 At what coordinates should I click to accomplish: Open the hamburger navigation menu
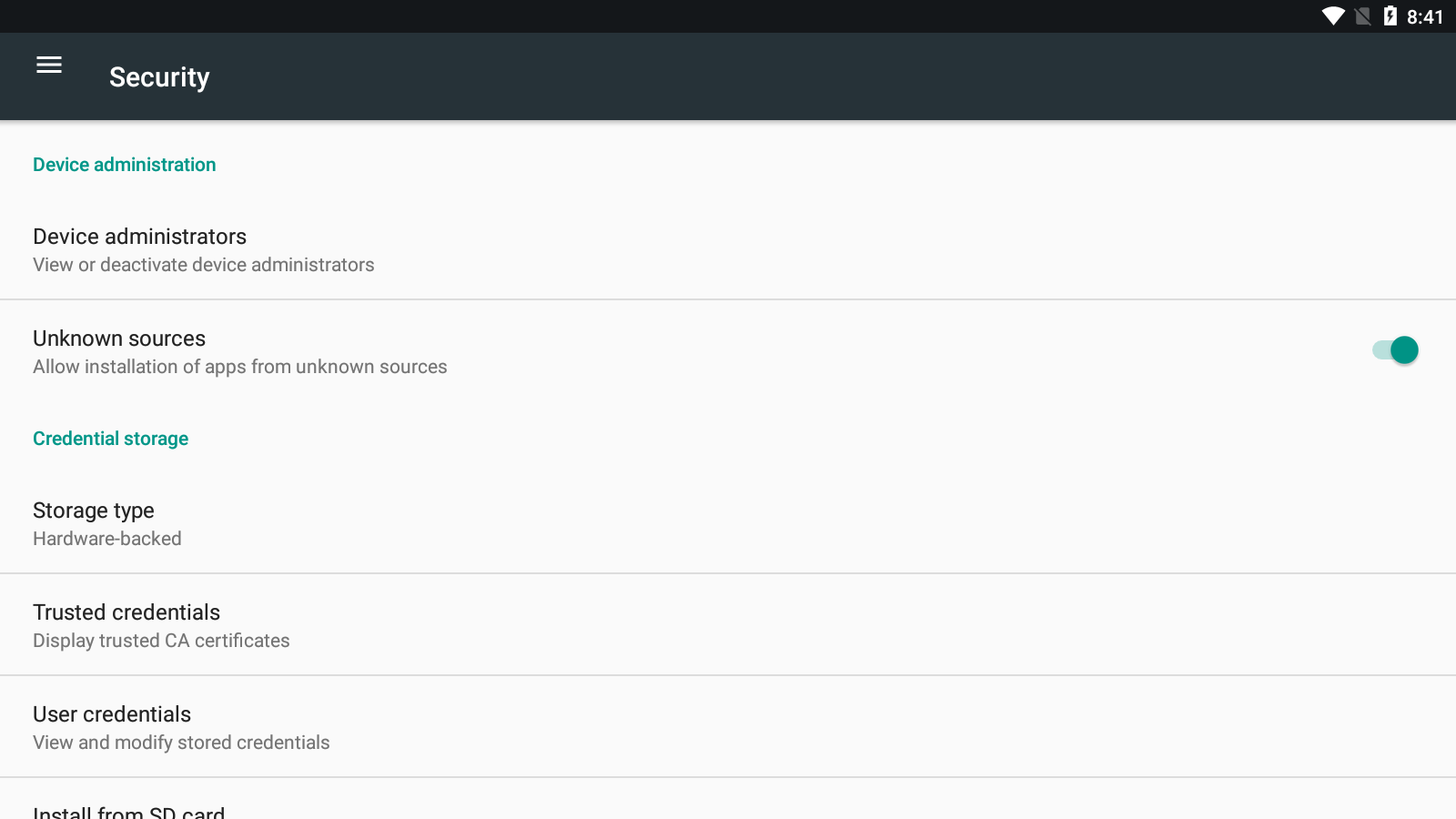point(49,65)
